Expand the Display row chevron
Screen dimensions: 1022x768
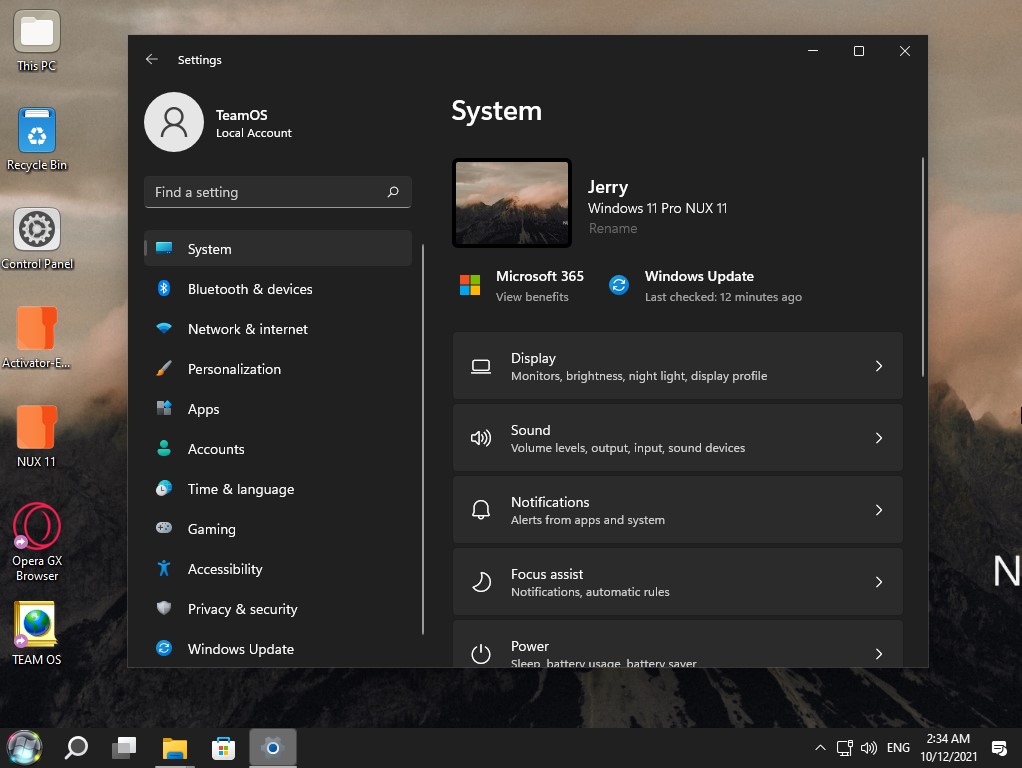pos(879,366)
